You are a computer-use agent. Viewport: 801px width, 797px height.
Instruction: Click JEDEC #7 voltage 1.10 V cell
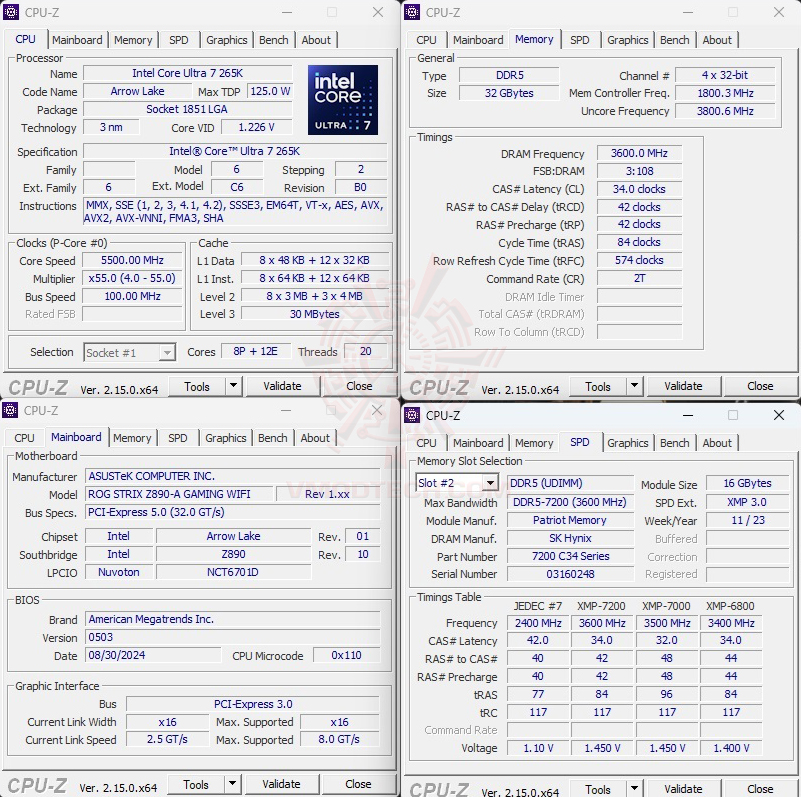pos(538,748)
